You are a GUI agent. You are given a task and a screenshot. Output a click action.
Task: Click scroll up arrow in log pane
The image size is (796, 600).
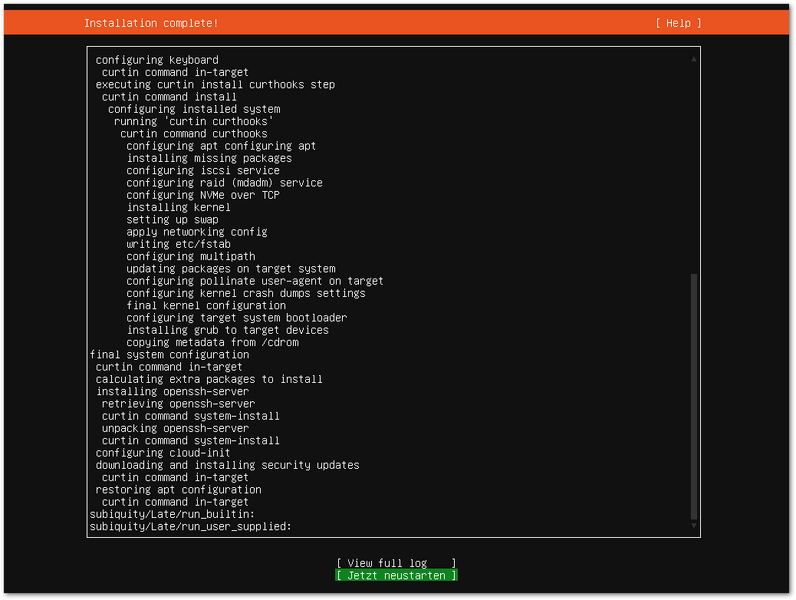[x=693, y=59]
